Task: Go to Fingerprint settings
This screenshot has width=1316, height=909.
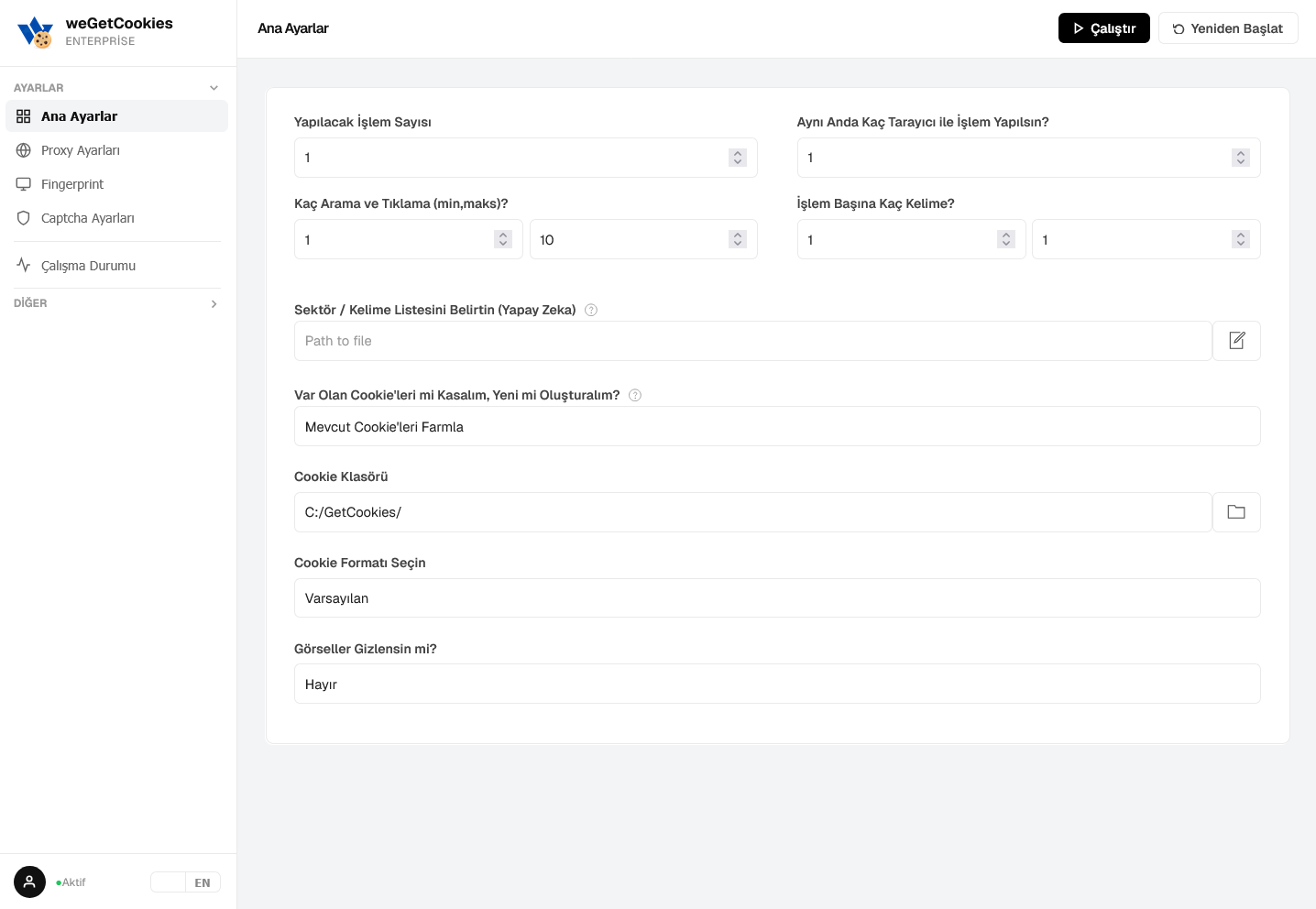Action: (x=116, y=184)
